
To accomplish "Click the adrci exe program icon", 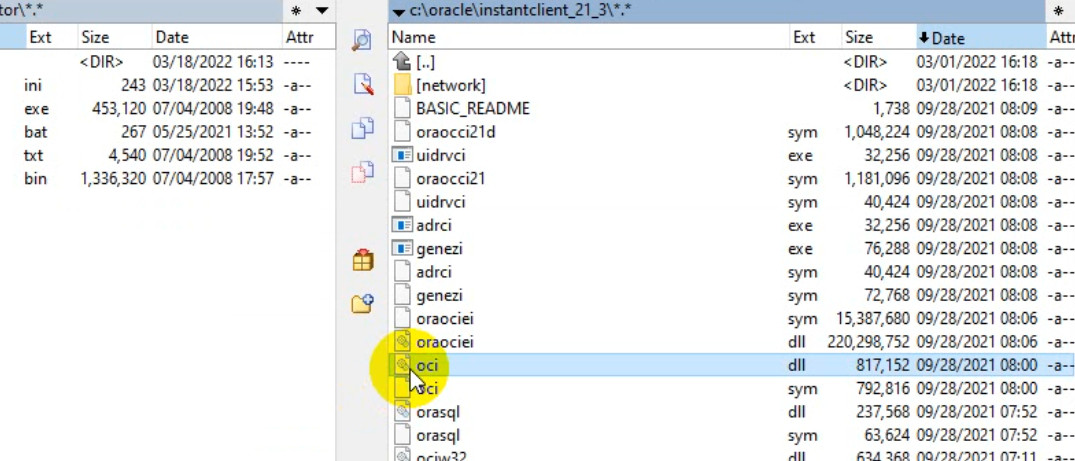I will pos(402,225).
